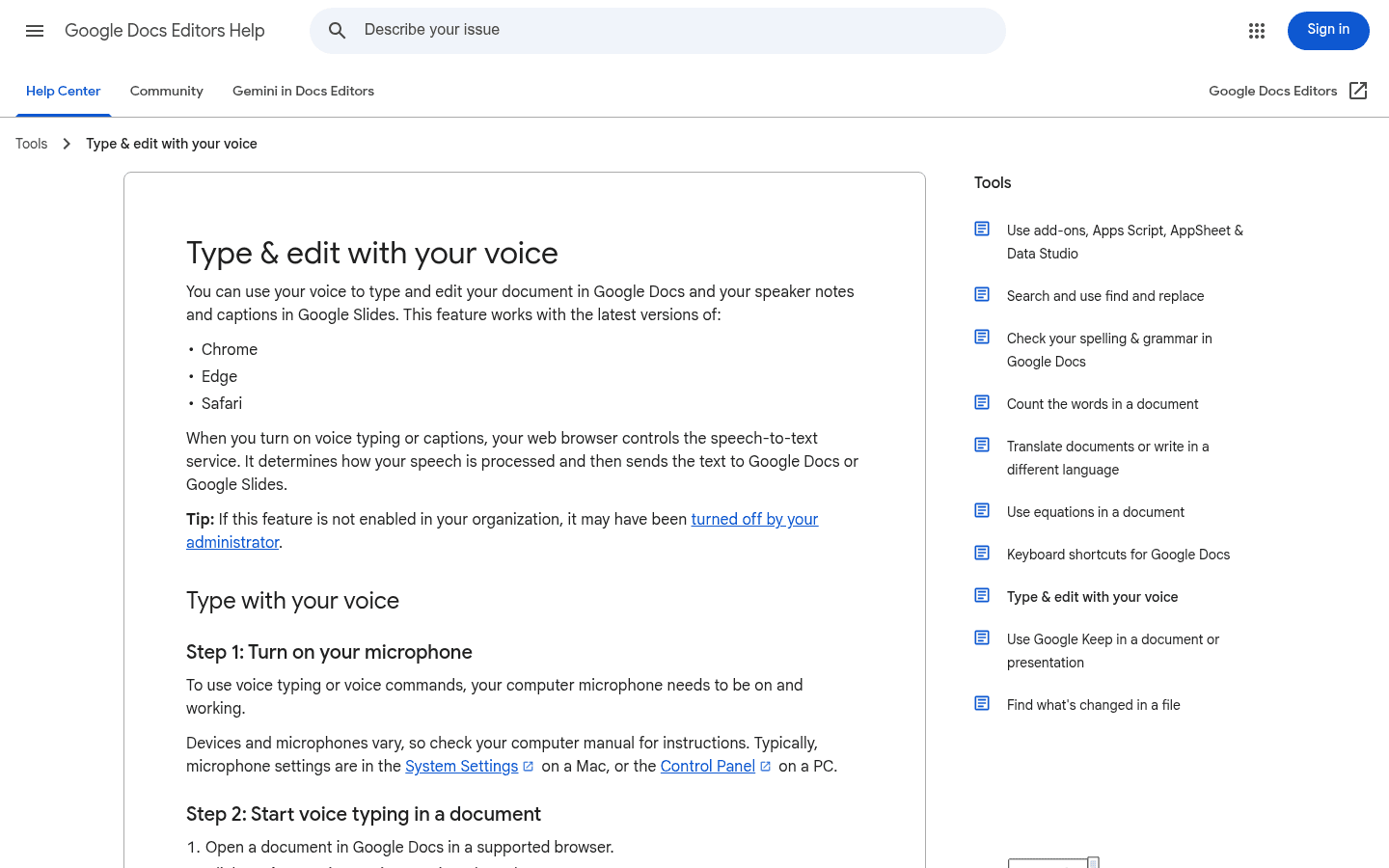
Task: Open the Gemini in Docs Editors tab
Action: point(303,92)
